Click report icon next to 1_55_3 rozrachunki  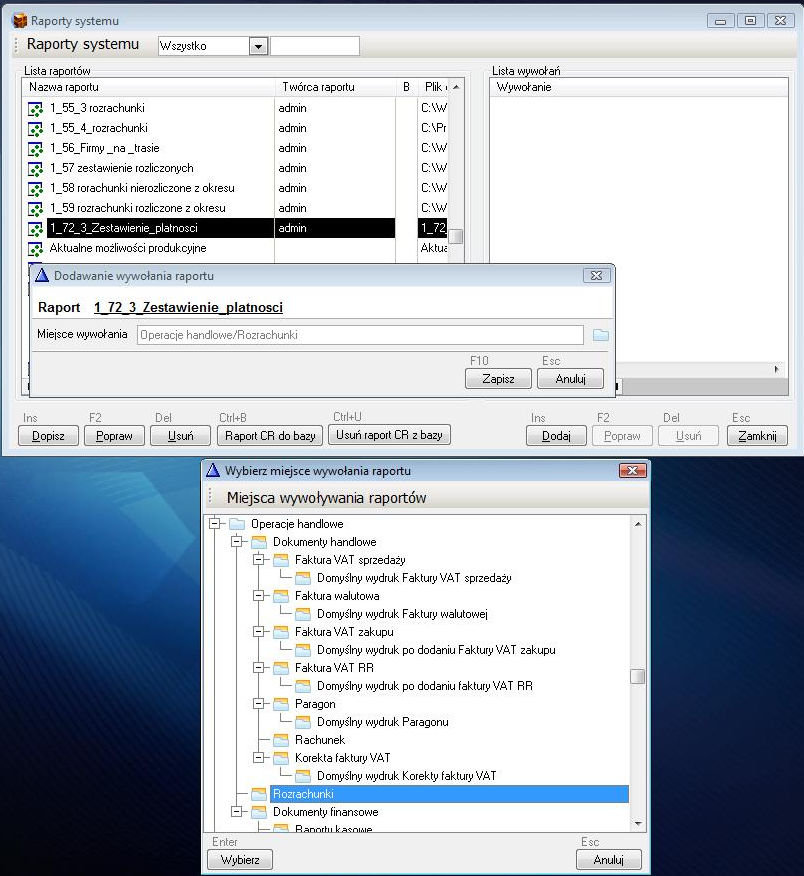pyautogui.click(x=35, y=108)
